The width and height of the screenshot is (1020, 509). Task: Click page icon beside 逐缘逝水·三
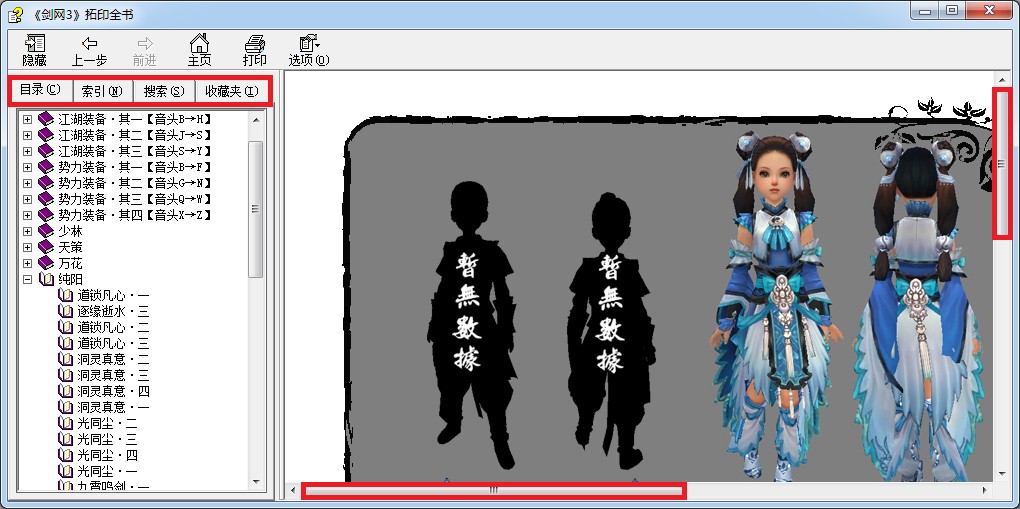tap(65, 311)
